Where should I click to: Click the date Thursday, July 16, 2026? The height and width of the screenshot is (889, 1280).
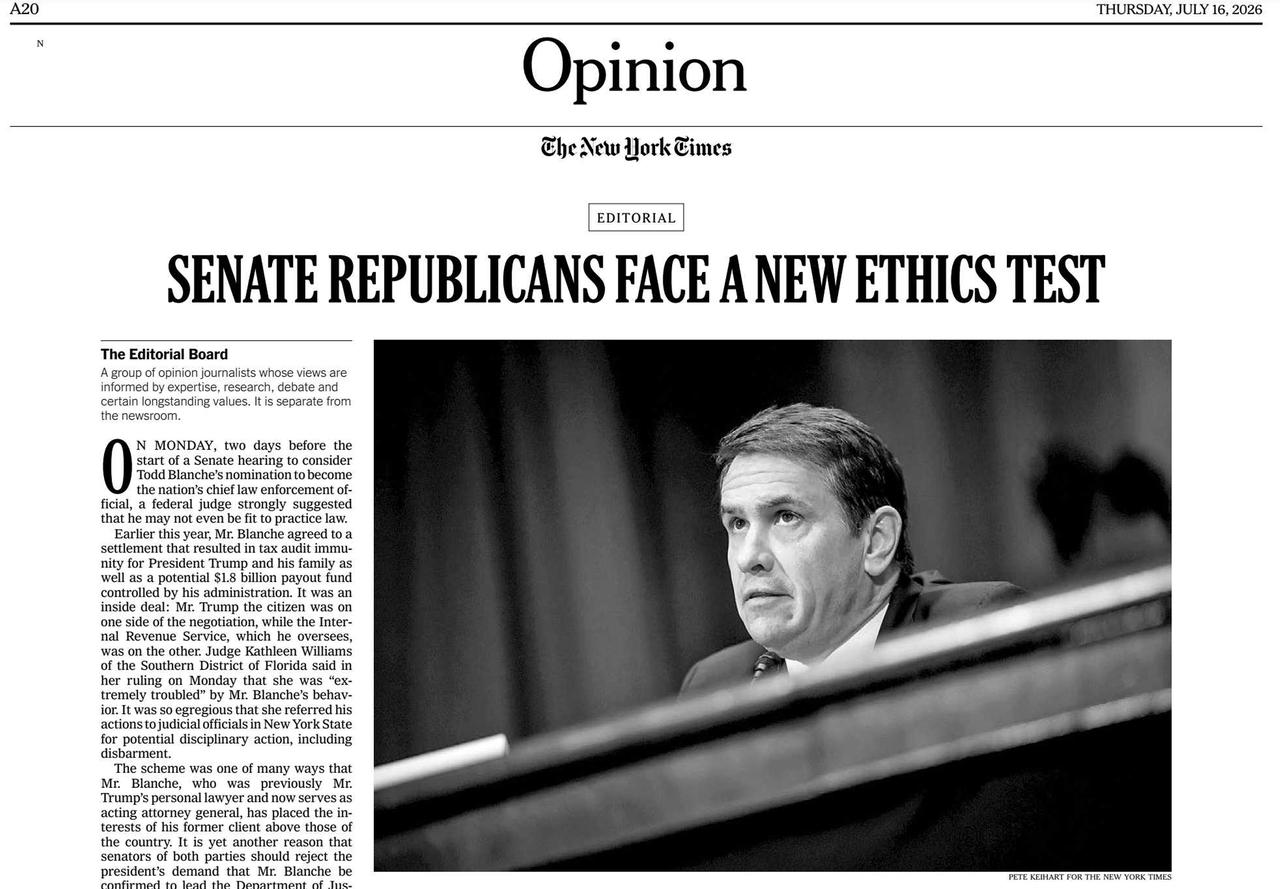click(1179, 9)
